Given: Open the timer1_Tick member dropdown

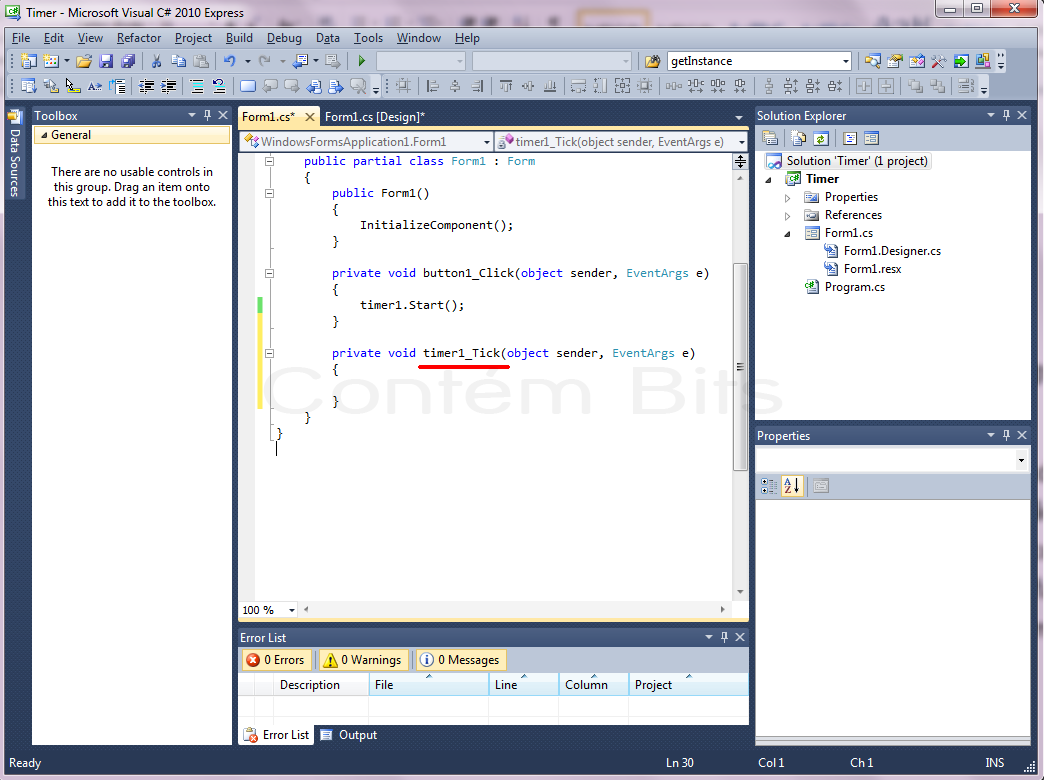Looking at the screenshot, I should click(741, 142).
